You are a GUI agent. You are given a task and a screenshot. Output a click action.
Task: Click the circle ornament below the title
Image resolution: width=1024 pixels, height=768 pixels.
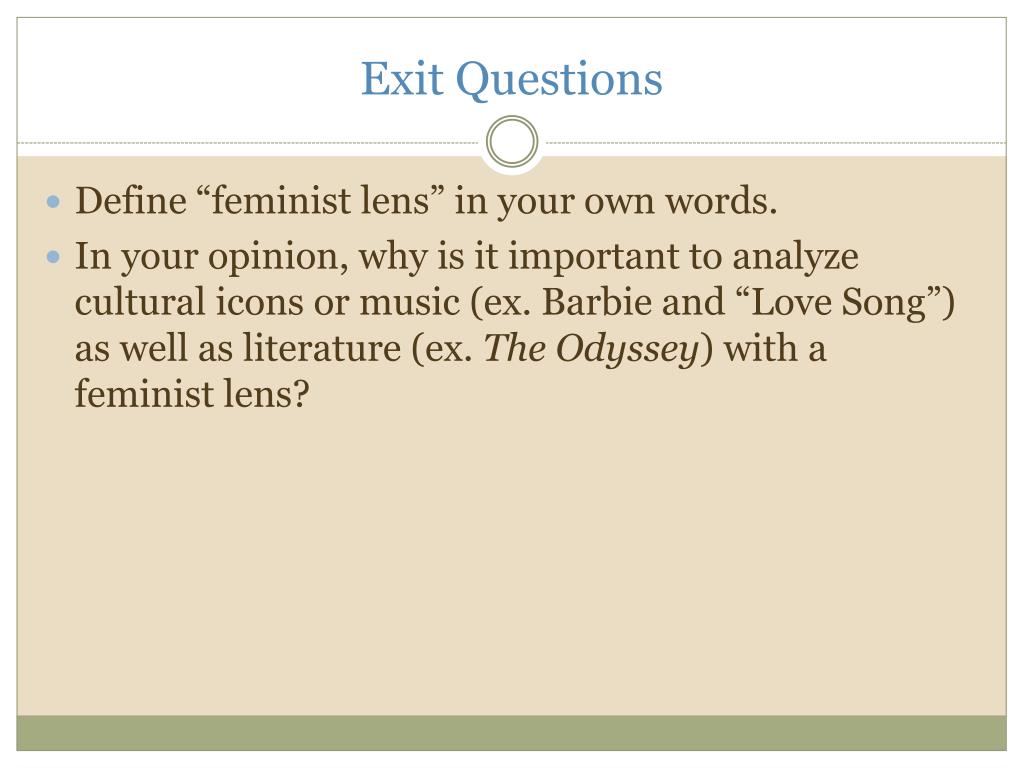point(512,141)
